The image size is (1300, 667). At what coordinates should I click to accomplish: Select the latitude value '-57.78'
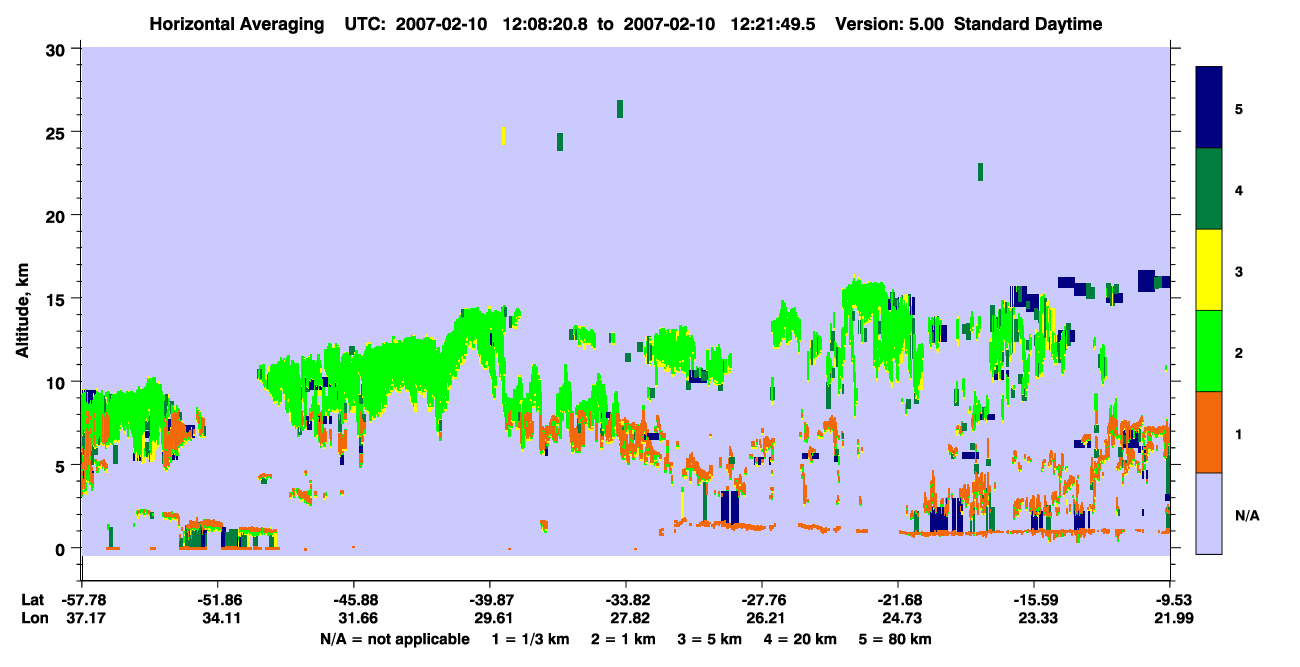coord(82,600)
